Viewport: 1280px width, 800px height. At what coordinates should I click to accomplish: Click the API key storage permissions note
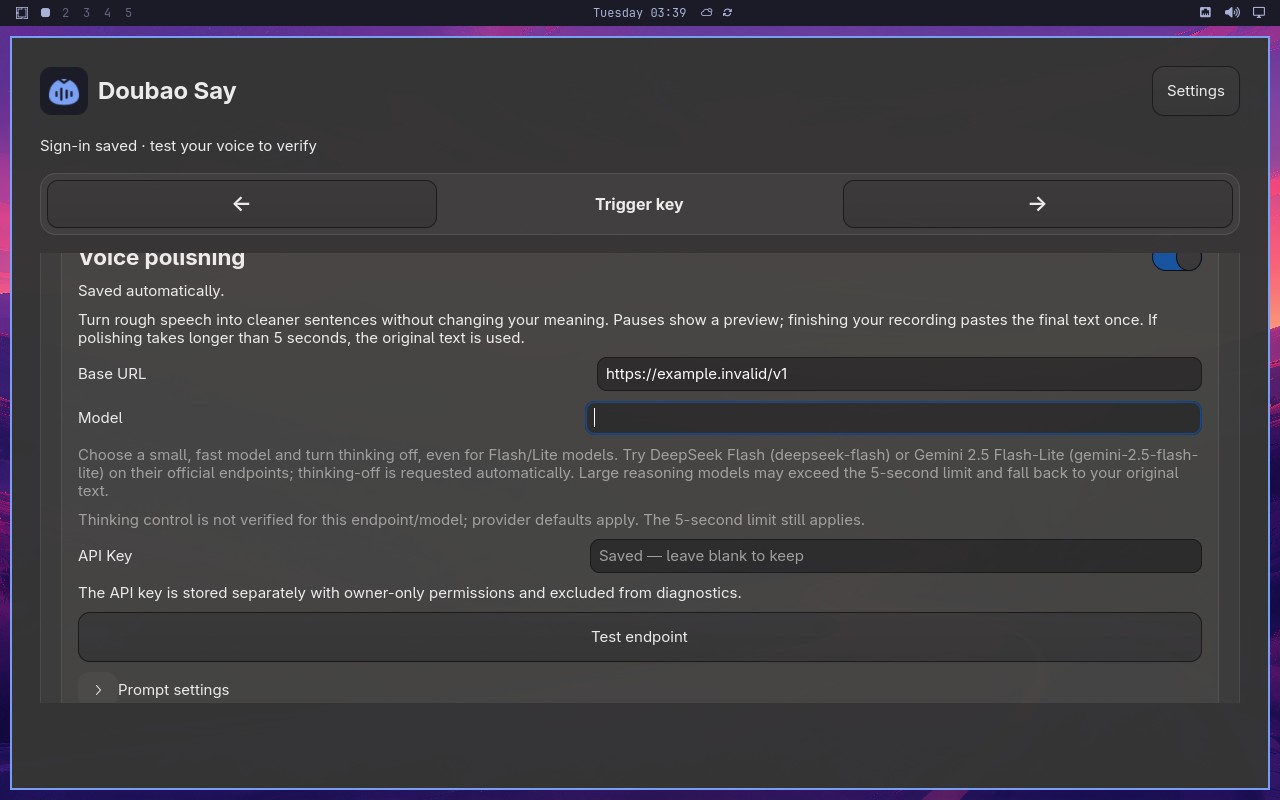(410, 593)
